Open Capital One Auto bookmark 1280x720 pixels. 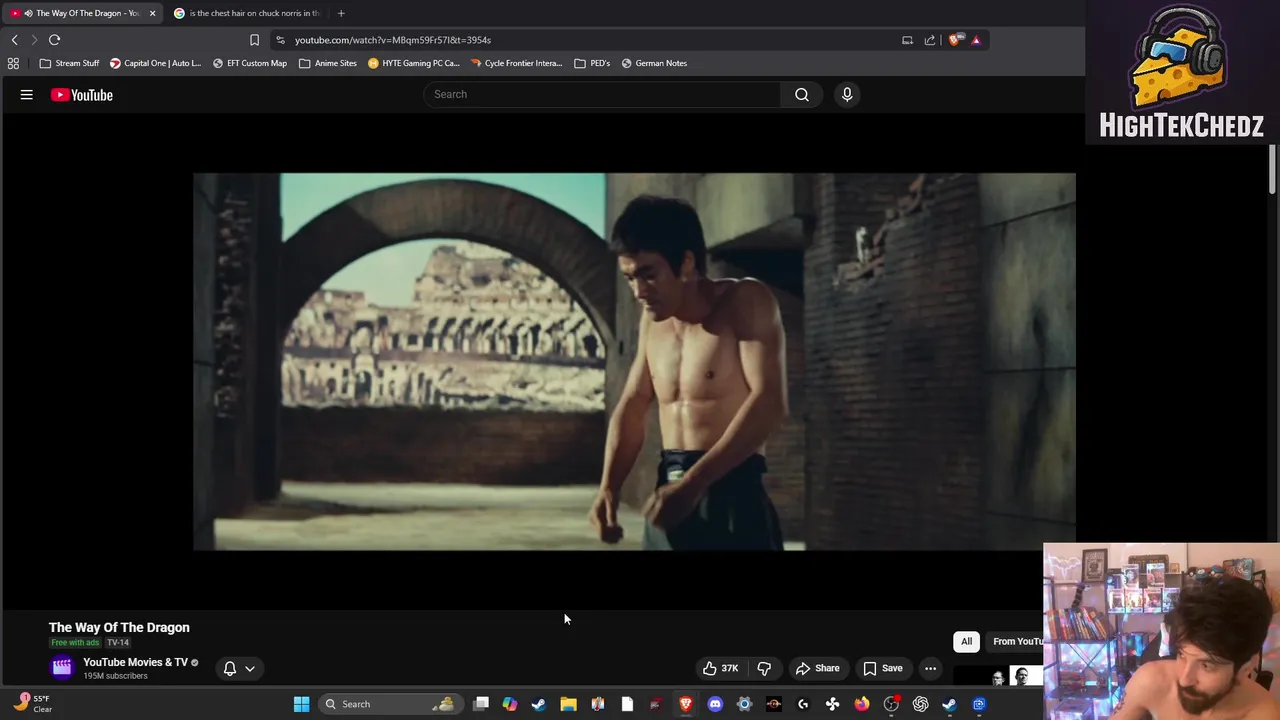[x=155, y=63]
